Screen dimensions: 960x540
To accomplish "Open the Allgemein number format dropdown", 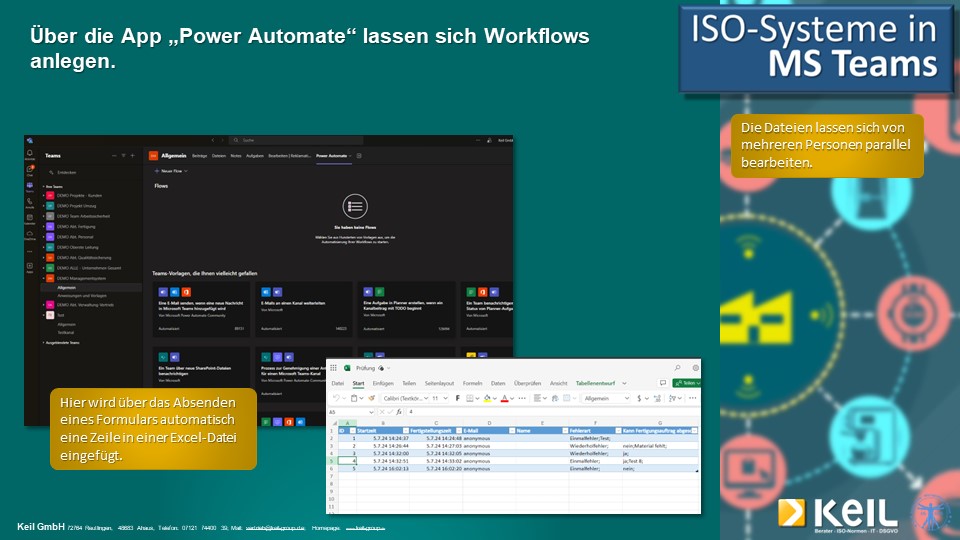I will pyautogui.click(x=605, y=398).
